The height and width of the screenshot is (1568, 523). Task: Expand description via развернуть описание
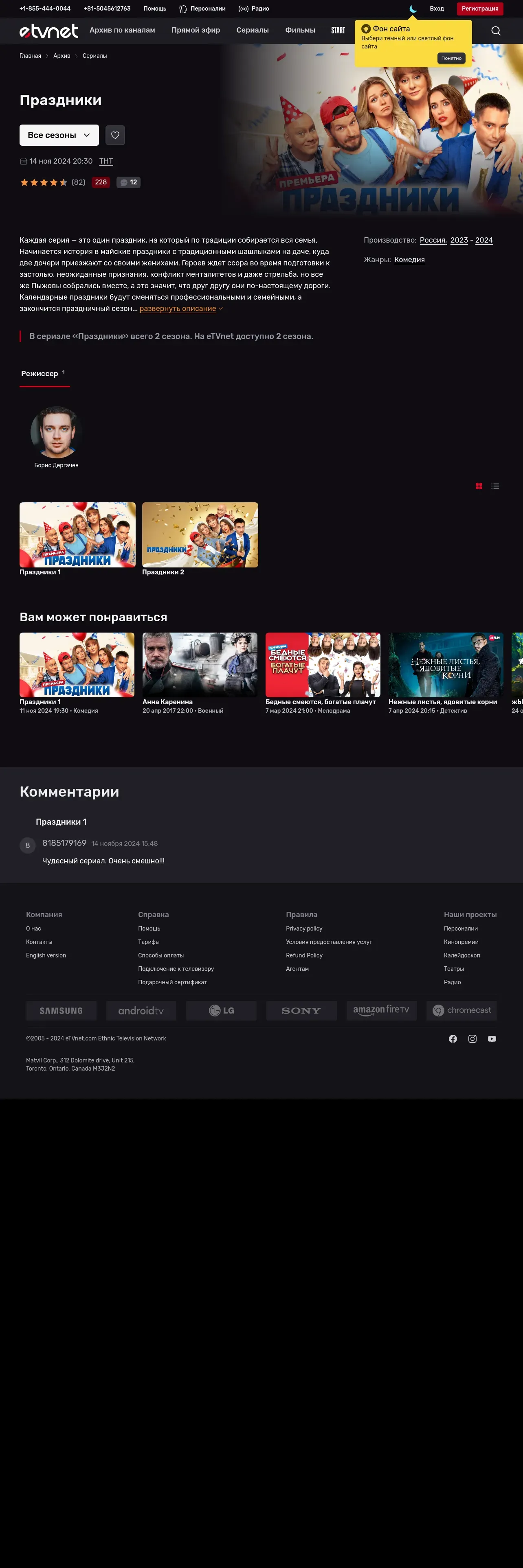(181, 309)
